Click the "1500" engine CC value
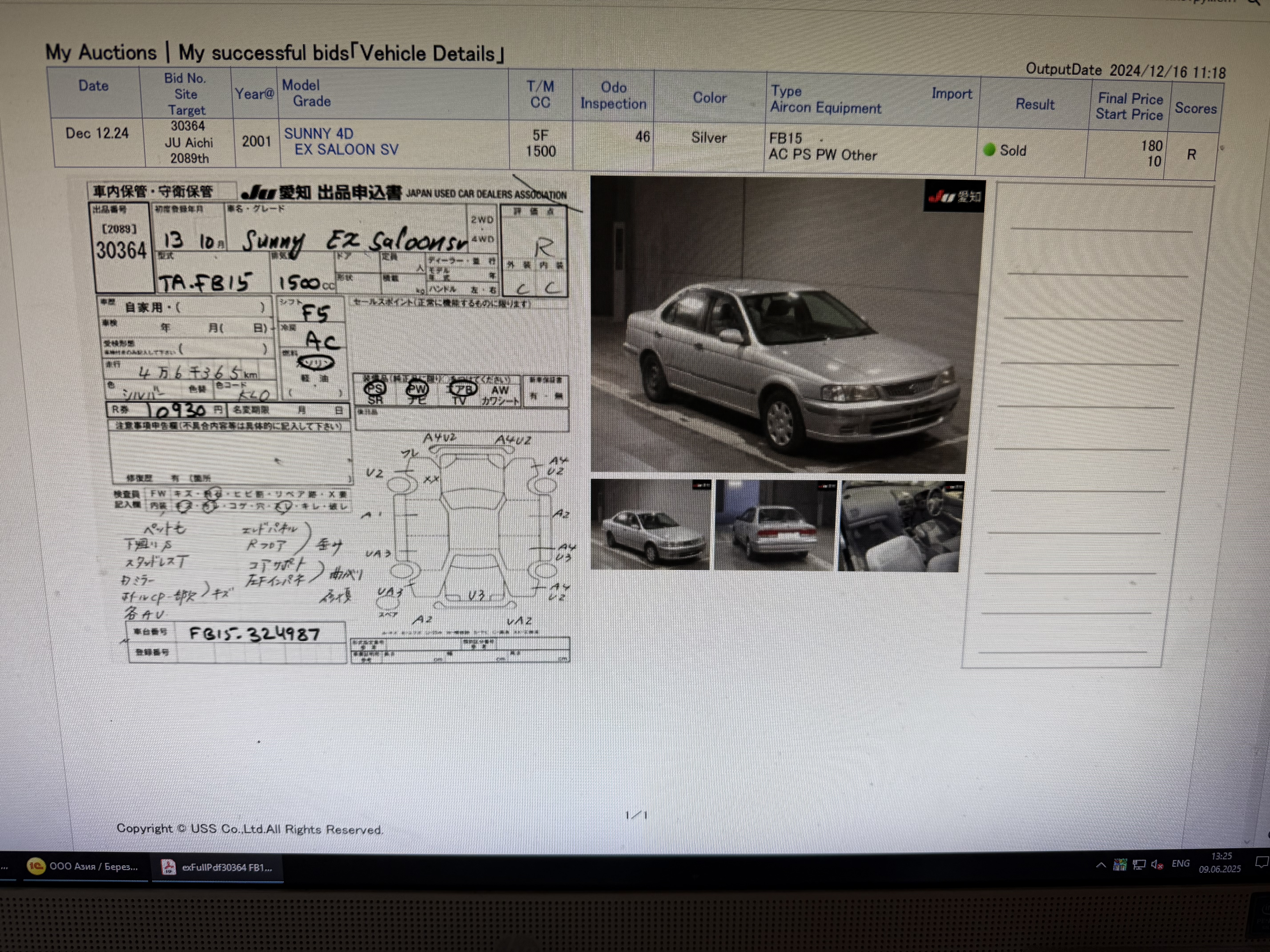 (541, 152)
